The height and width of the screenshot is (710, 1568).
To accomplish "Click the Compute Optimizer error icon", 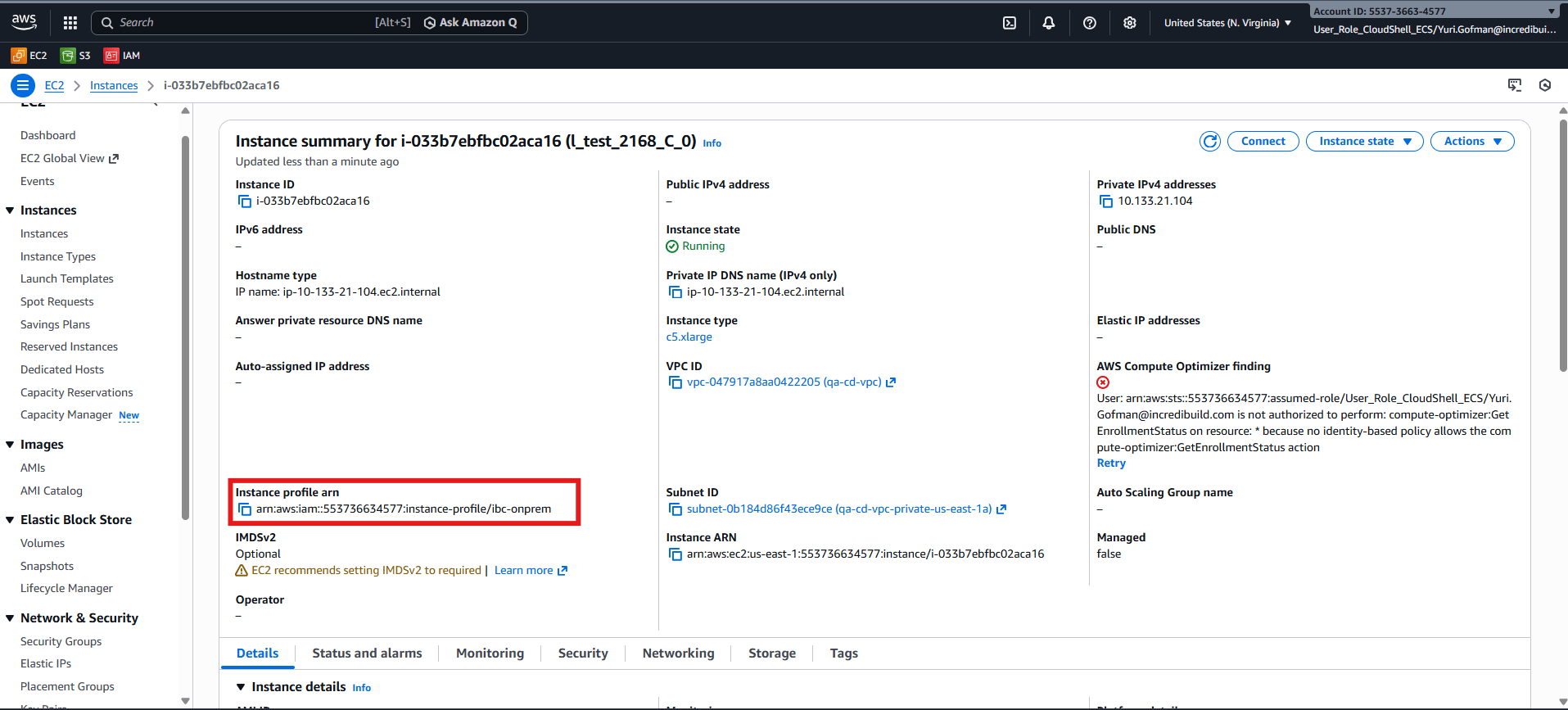I will tap(1103, 382).
